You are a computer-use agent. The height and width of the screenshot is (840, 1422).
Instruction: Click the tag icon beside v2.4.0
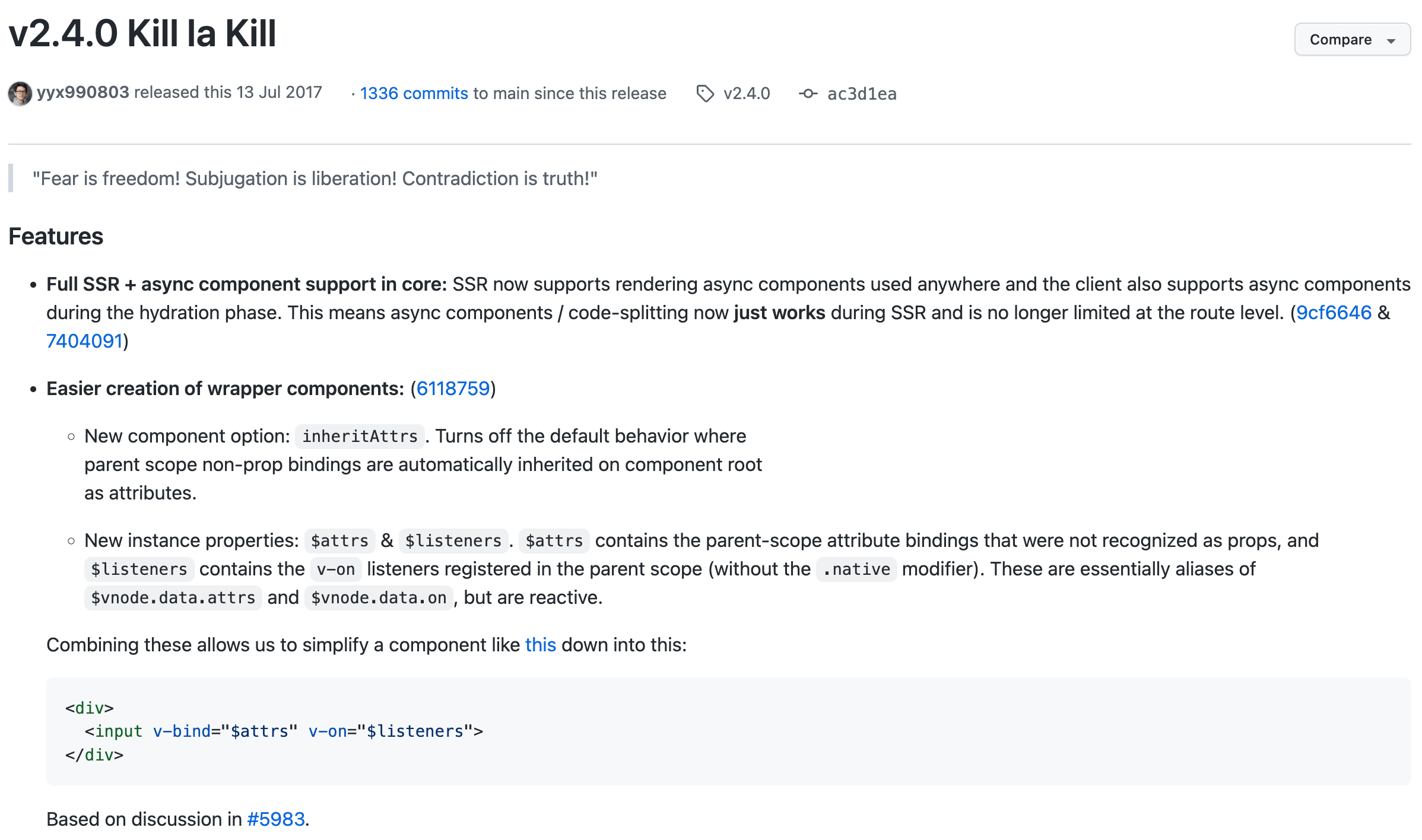pos(704,94)
